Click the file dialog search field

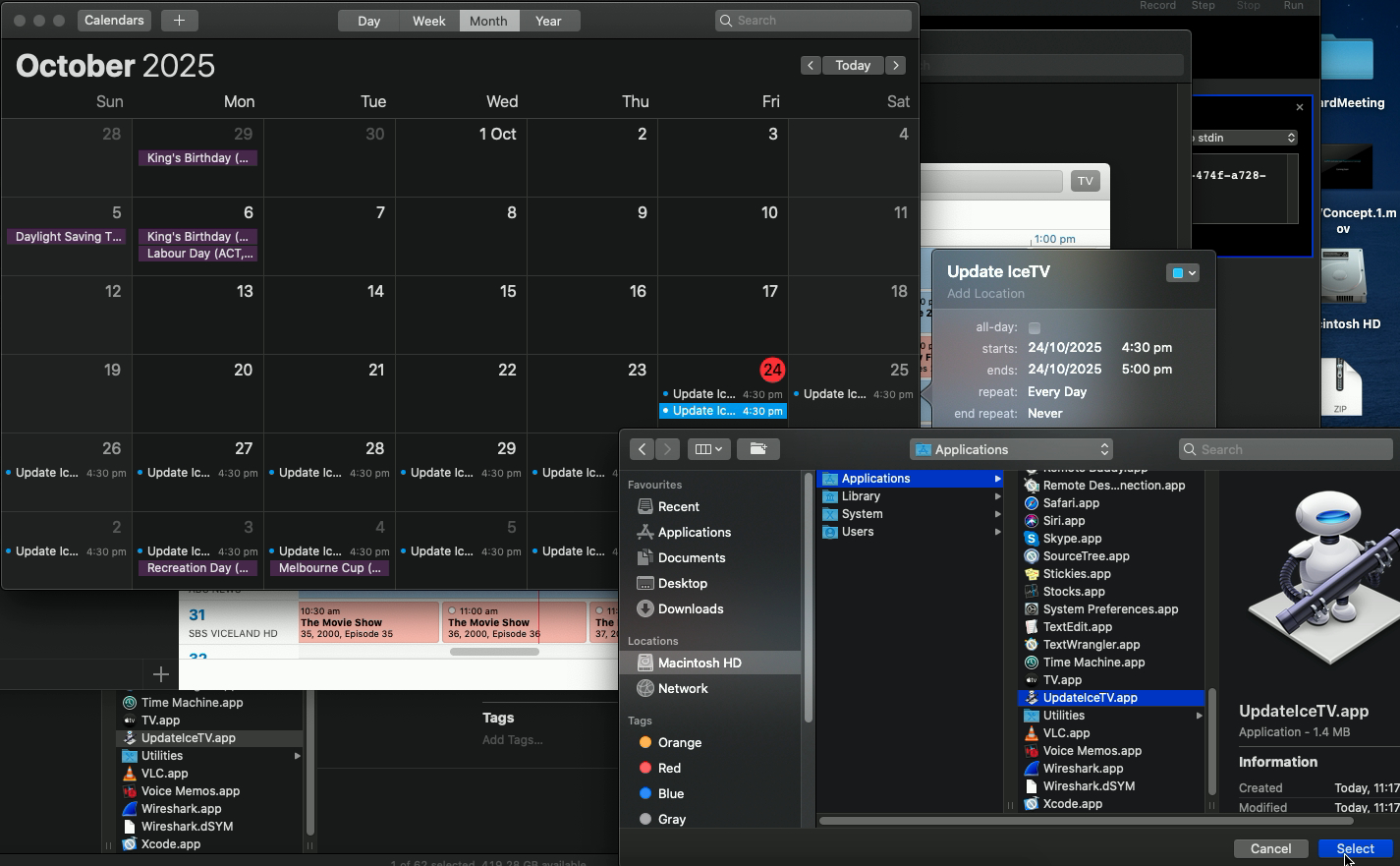(1285, 449)
